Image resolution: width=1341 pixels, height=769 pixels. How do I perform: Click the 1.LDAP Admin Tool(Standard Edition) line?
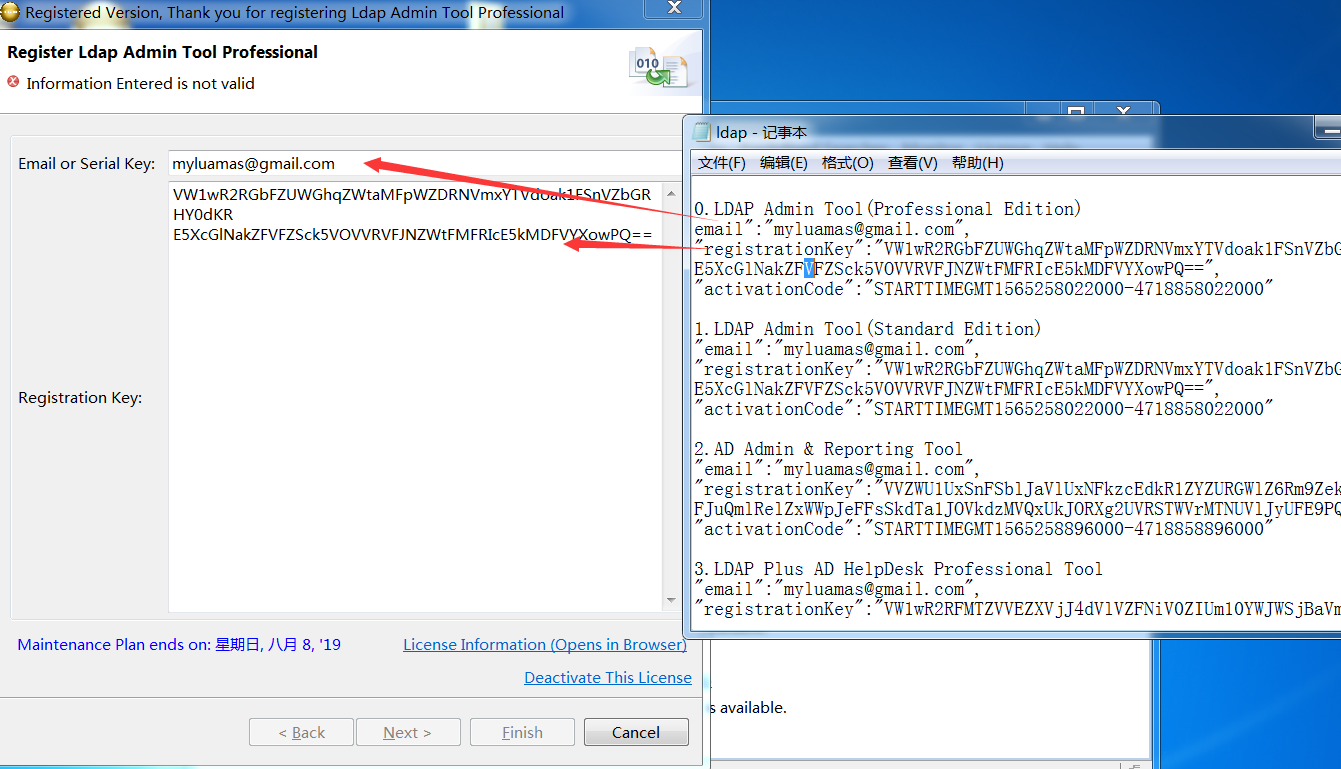(868, 329)
